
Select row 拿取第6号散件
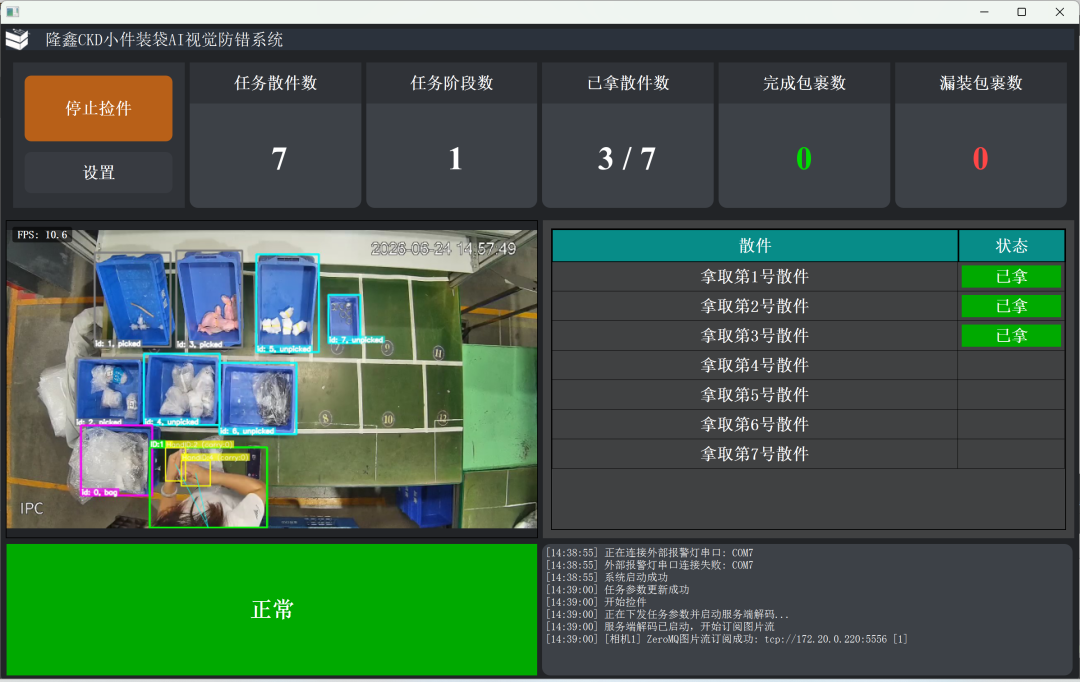(808, 424)
